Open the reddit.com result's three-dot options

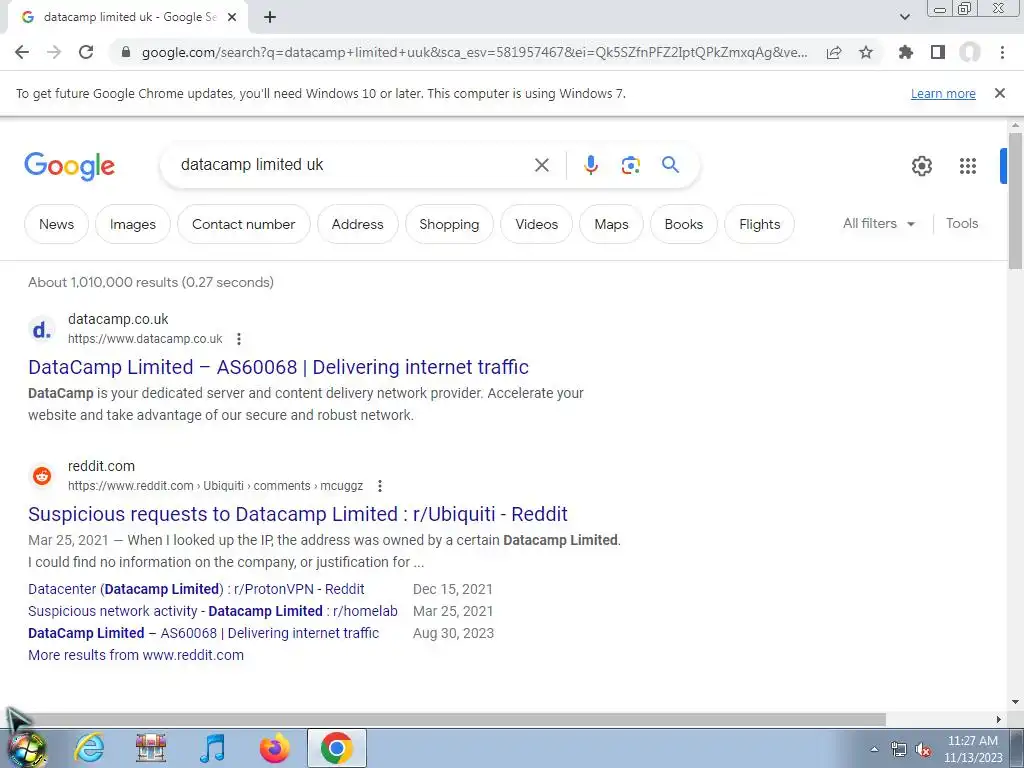coord(379,486)
